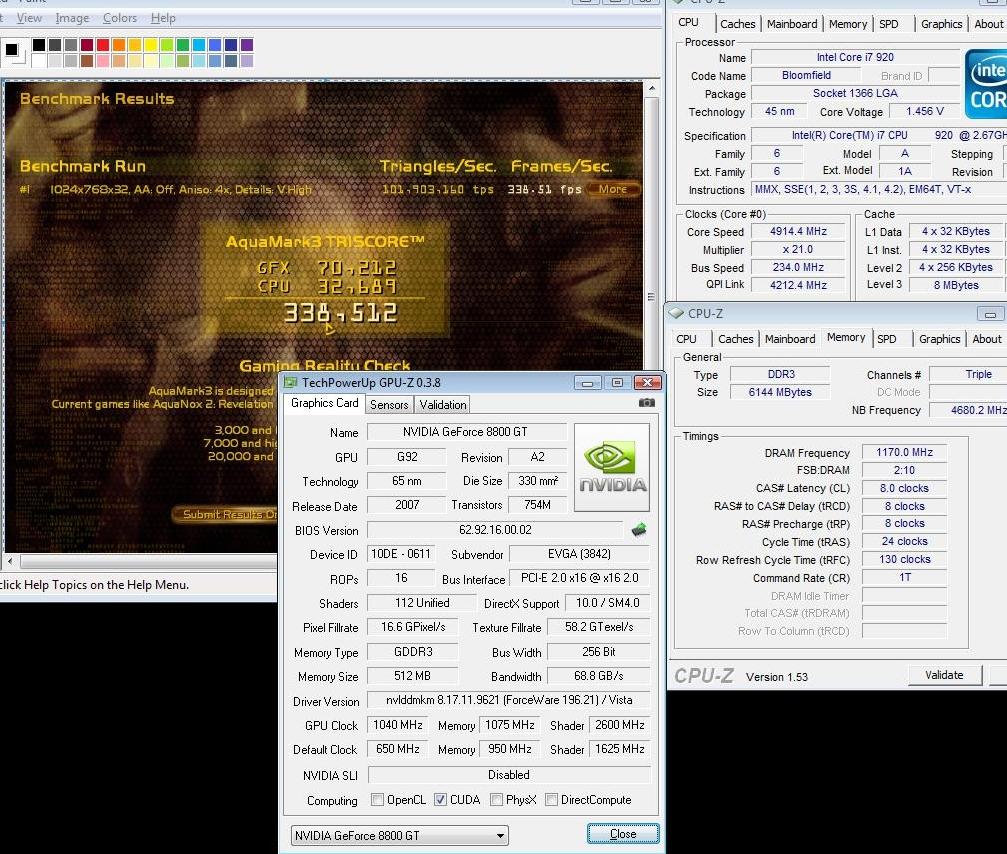1007x854 pixels.
Task: Click the AquaMark score 338,512
Action: (340, 313)
